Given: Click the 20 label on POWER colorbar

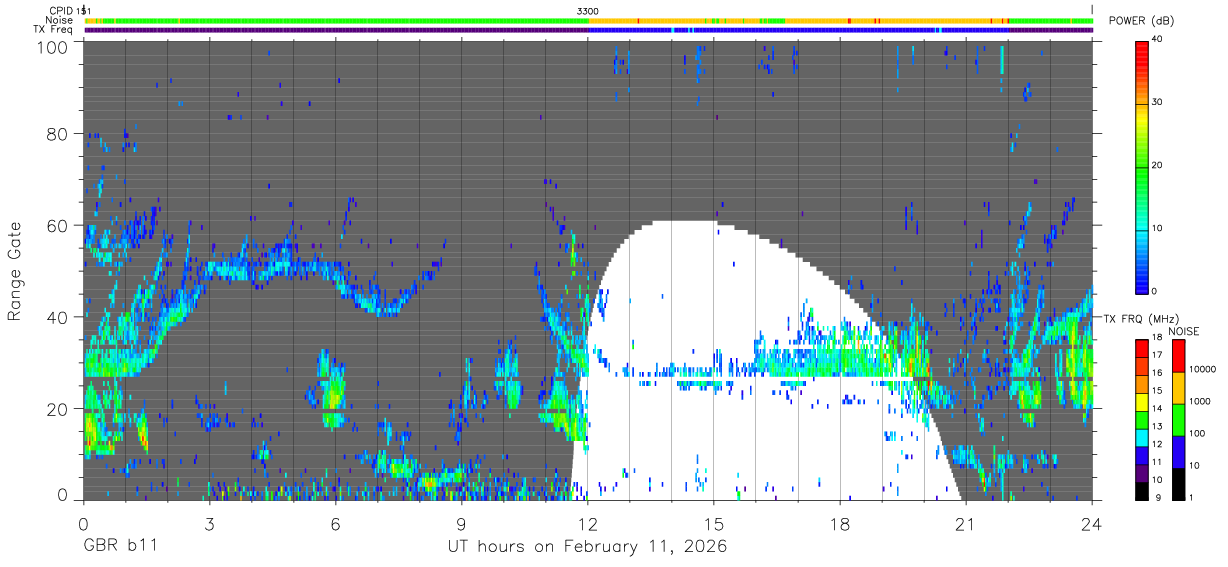Looking at the screenshot, I should point(1159,165).
